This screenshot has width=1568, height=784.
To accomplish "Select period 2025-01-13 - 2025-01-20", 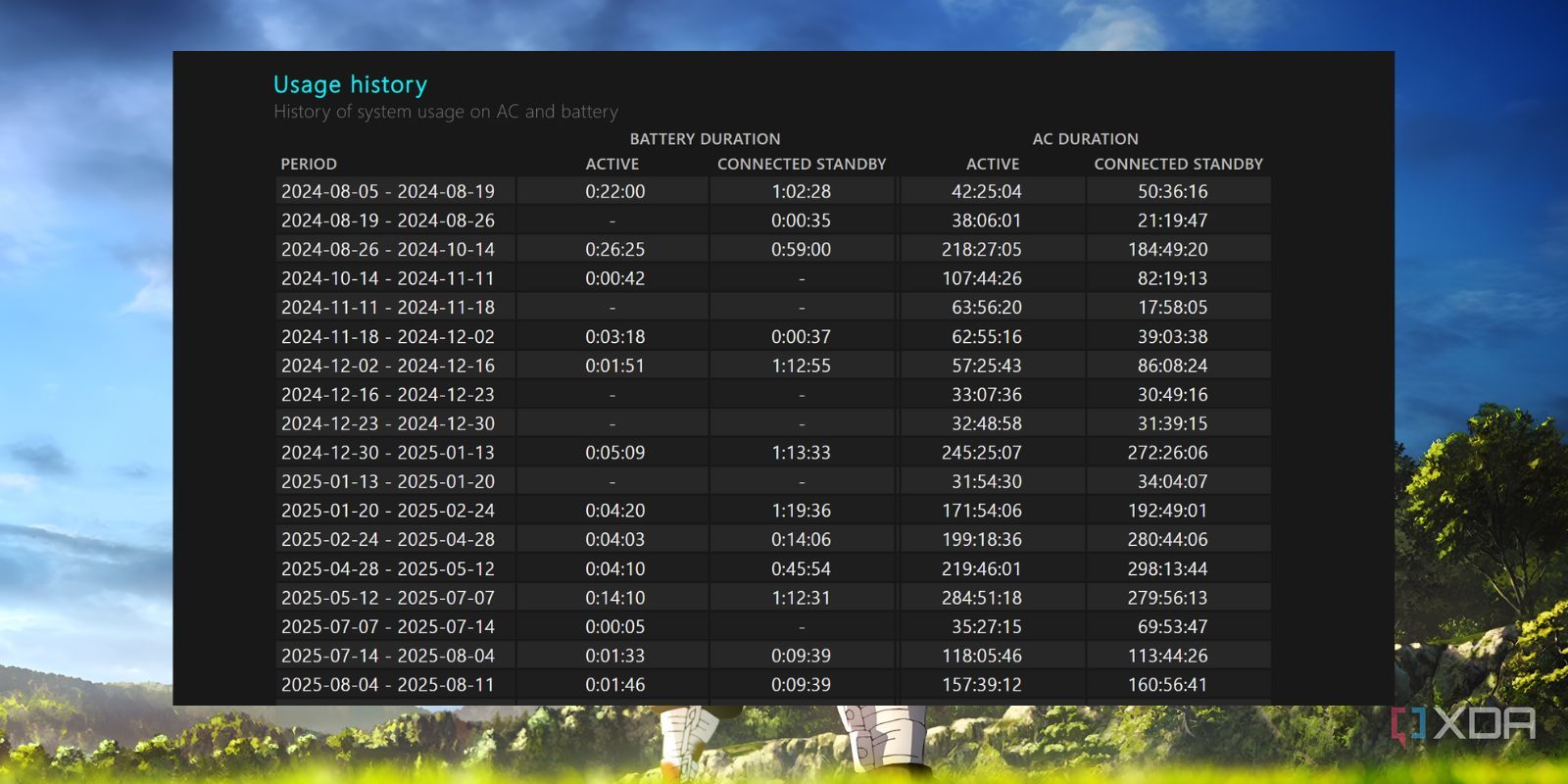I will point(388,481).
